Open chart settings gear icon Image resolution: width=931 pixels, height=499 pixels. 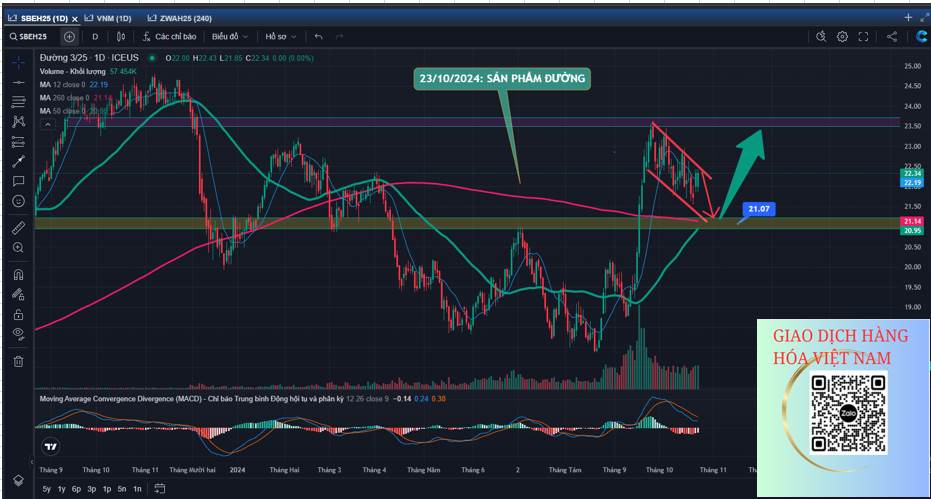[x=842, y=37]
